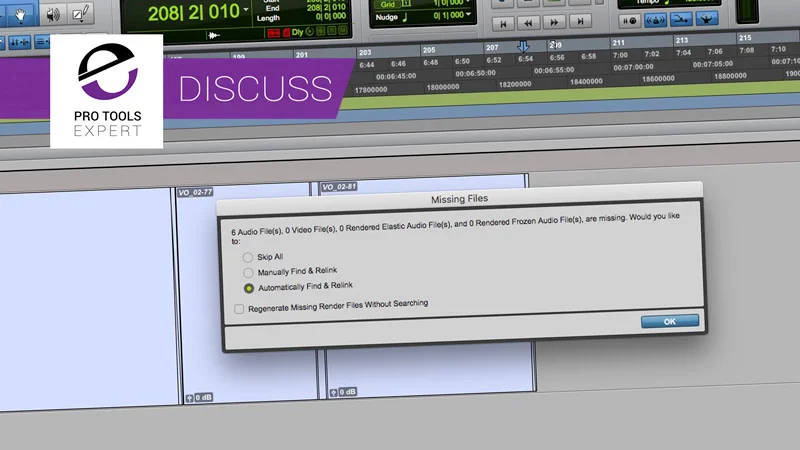Select the VO_02-77 clip
Viewport: 800px width, 450px height.
pos(195,192)
